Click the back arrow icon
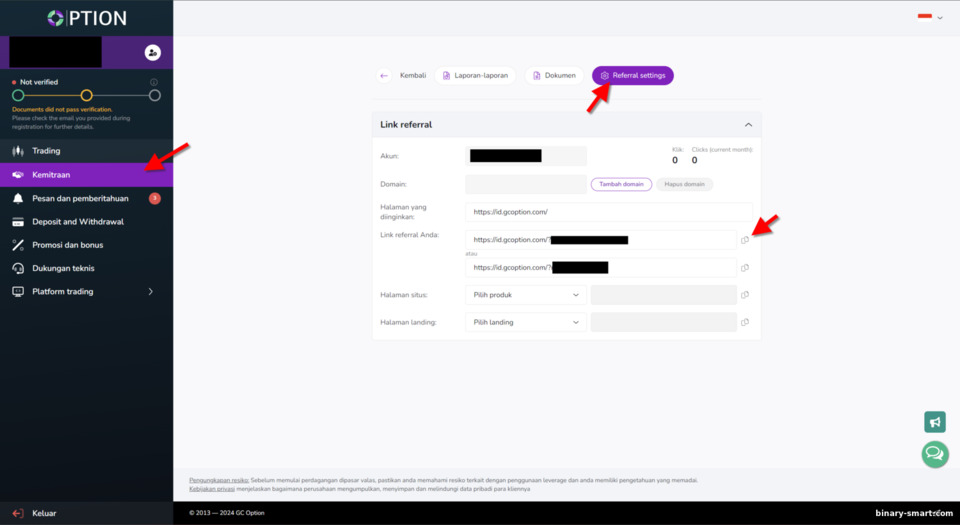 click(384, 75)
